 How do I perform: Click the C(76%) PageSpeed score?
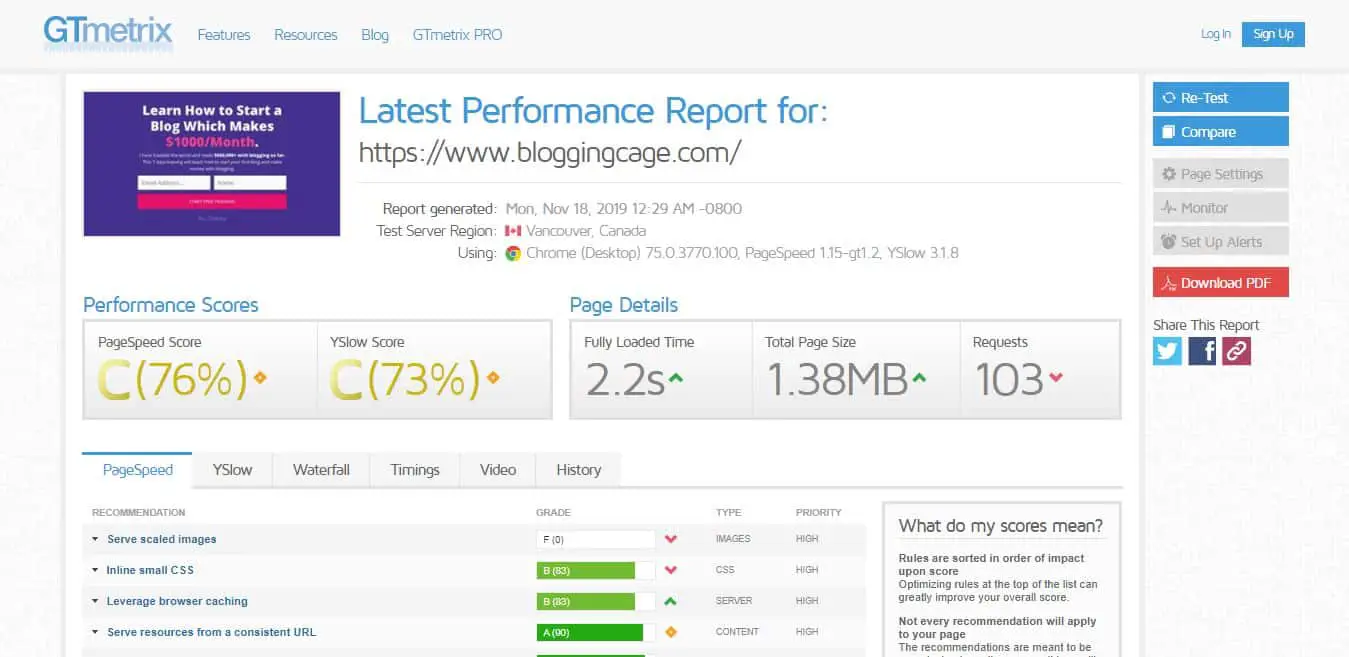173,379
